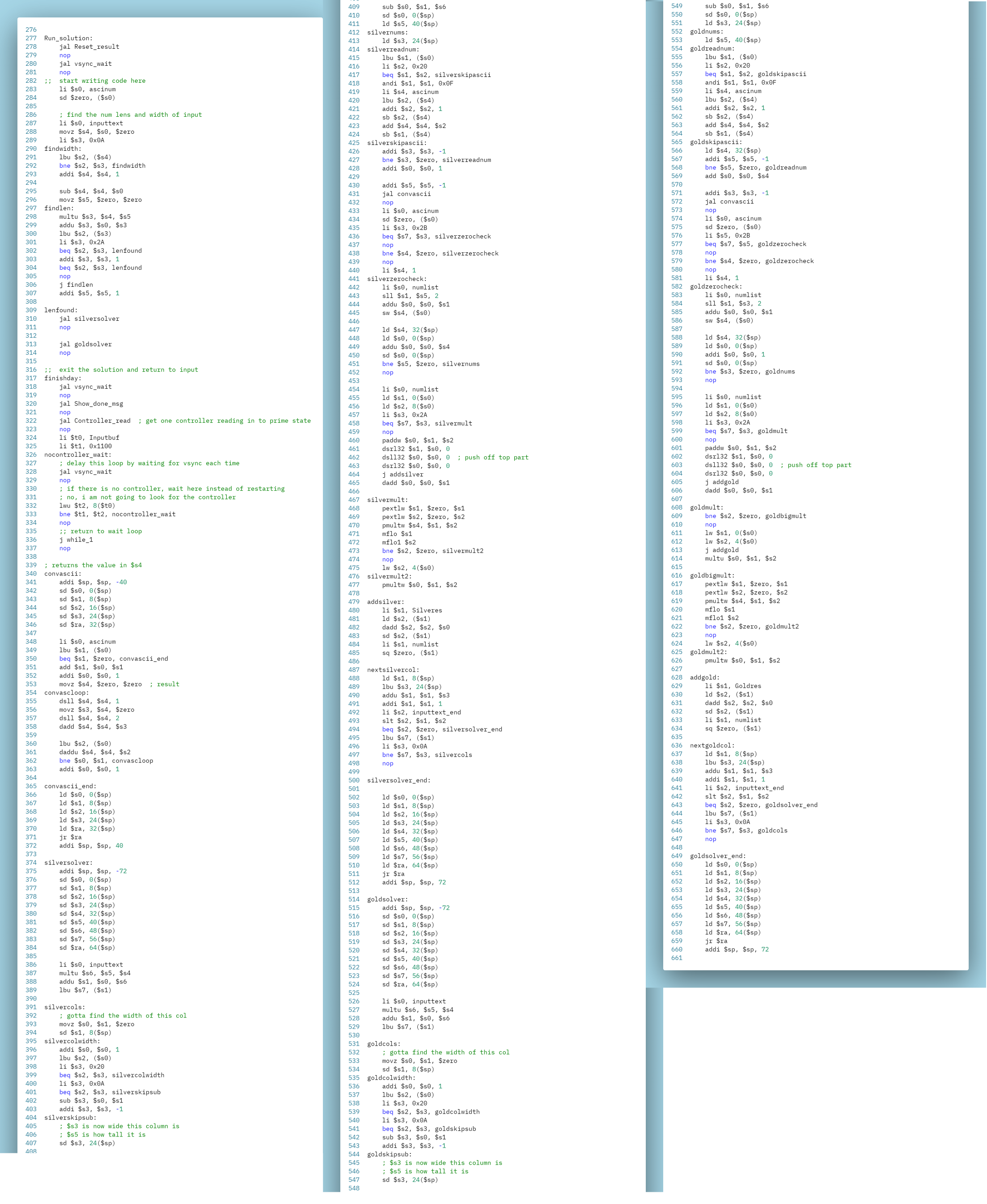The width and height of the screenshot is (987, 1204).
Task: Click the Run_solution: label on line 277
Action: (x=68, y=38)
